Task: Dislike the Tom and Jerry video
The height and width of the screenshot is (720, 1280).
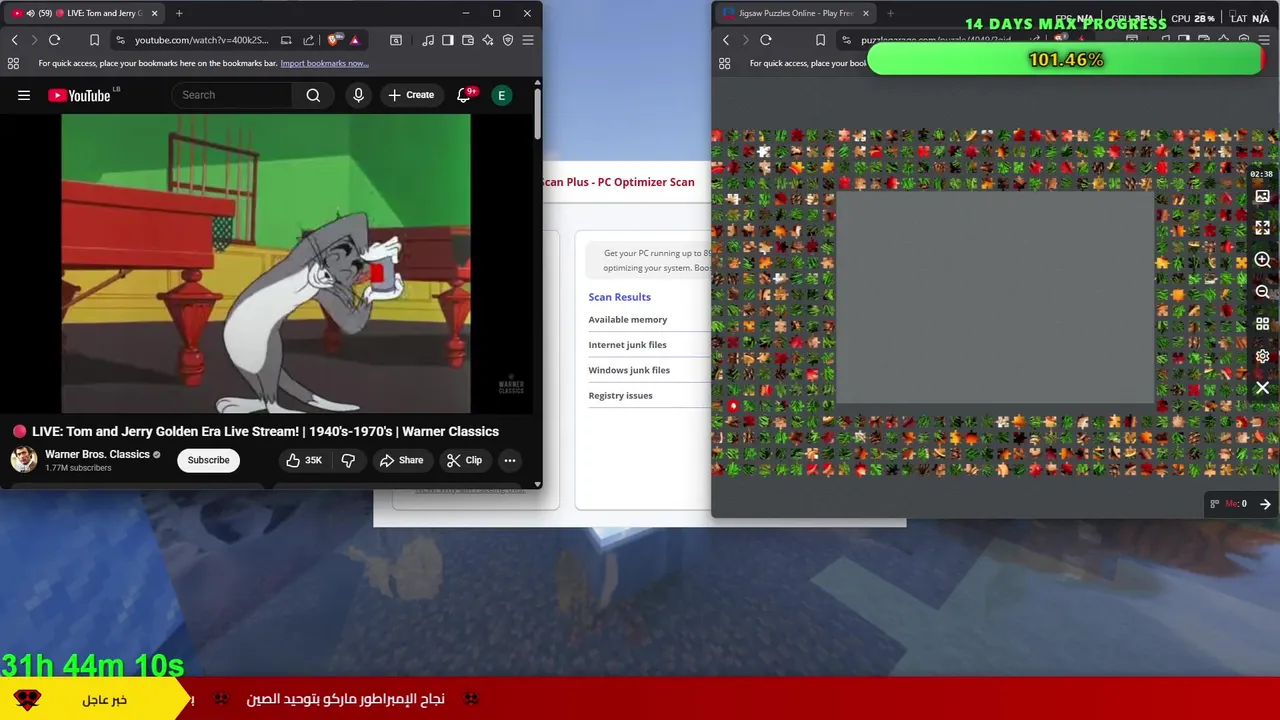Action: pos(348,460)
